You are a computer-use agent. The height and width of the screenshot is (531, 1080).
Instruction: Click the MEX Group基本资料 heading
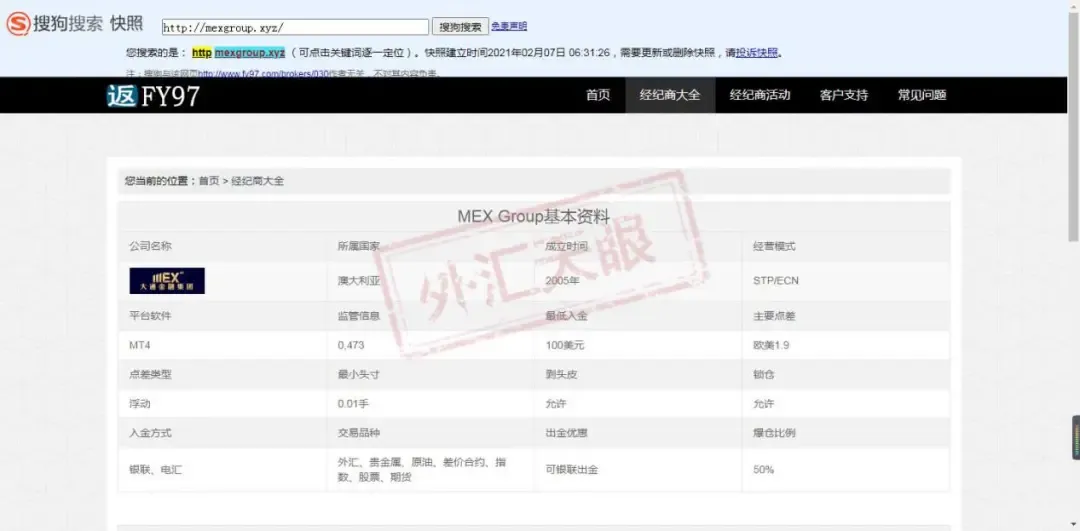click(534, 216)
